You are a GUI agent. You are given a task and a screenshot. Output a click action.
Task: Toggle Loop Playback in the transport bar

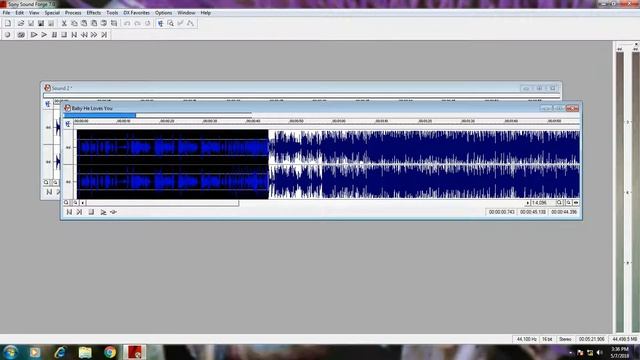point(21,35)
